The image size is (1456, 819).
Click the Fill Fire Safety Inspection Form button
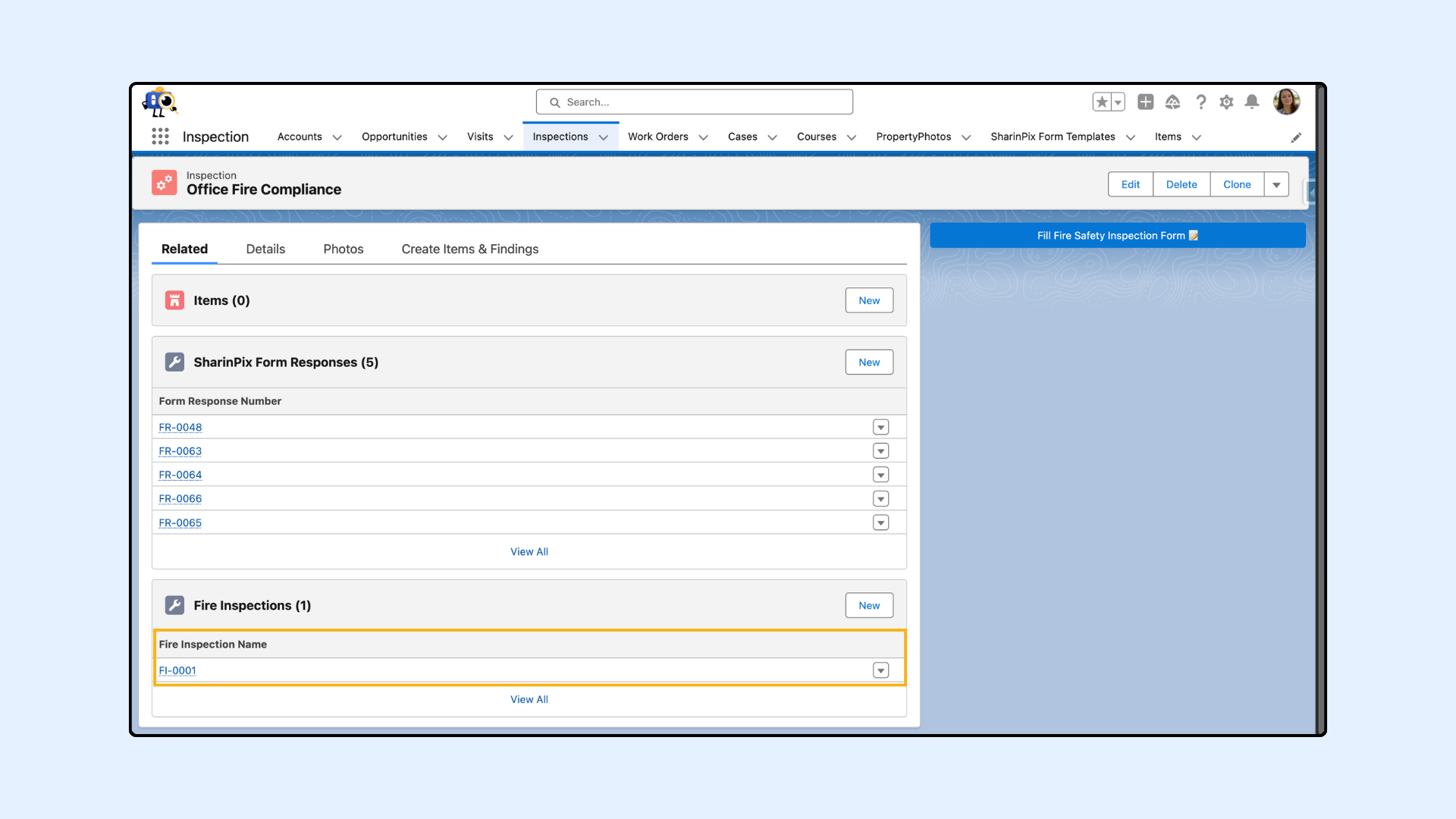click(x=1117, y=236)
